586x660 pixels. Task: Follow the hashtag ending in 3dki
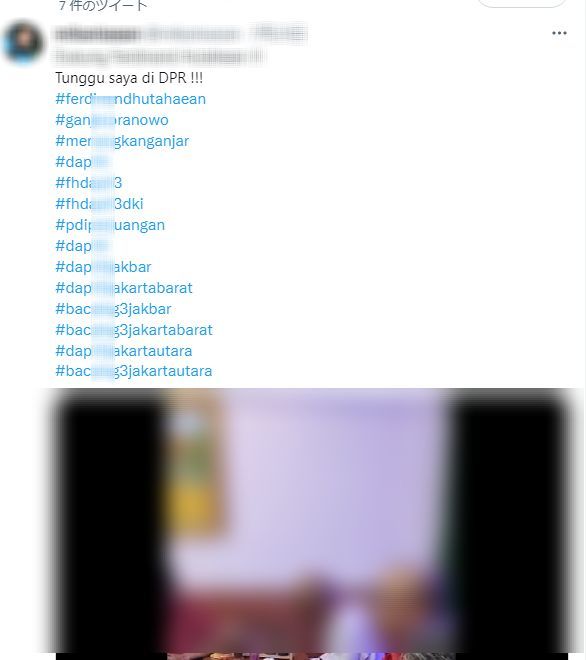[x=99, y=204]
